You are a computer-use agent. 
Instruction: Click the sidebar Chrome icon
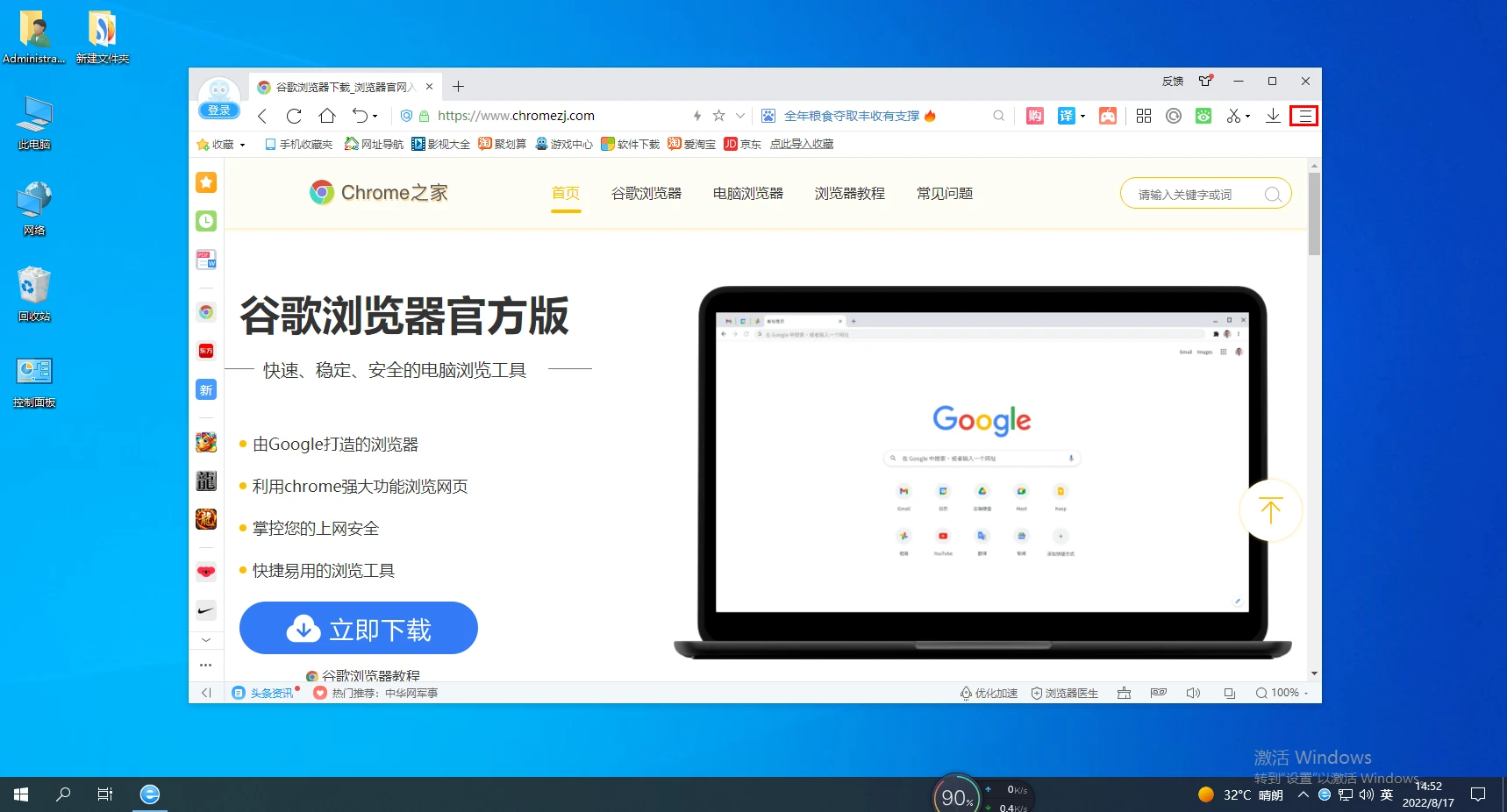coord(206,312)
